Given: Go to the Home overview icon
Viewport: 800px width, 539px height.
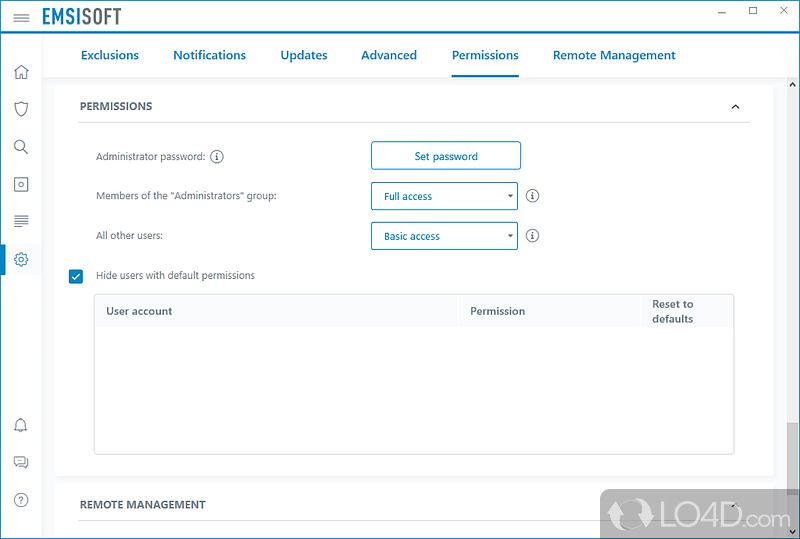Looking at the screenshot, I should [x=21, y=72].
